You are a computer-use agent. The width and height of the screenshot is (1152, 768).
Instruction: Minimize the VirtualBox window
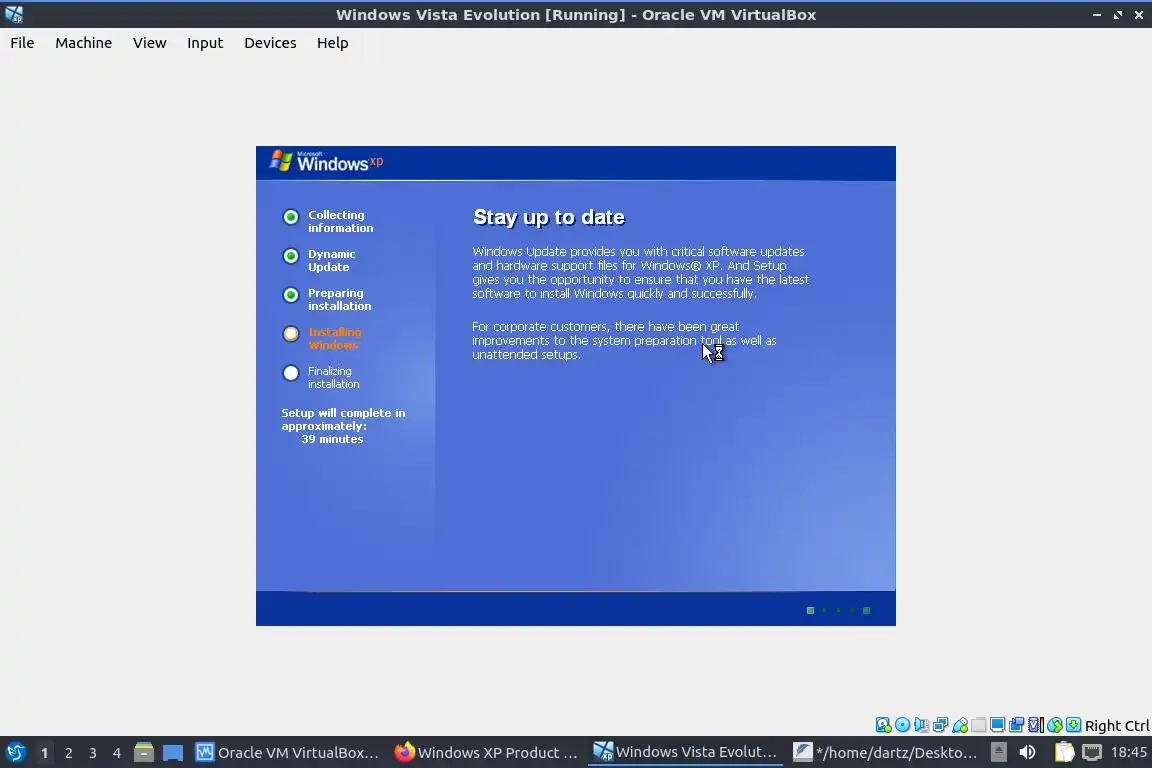click(x=1096, y=15)
